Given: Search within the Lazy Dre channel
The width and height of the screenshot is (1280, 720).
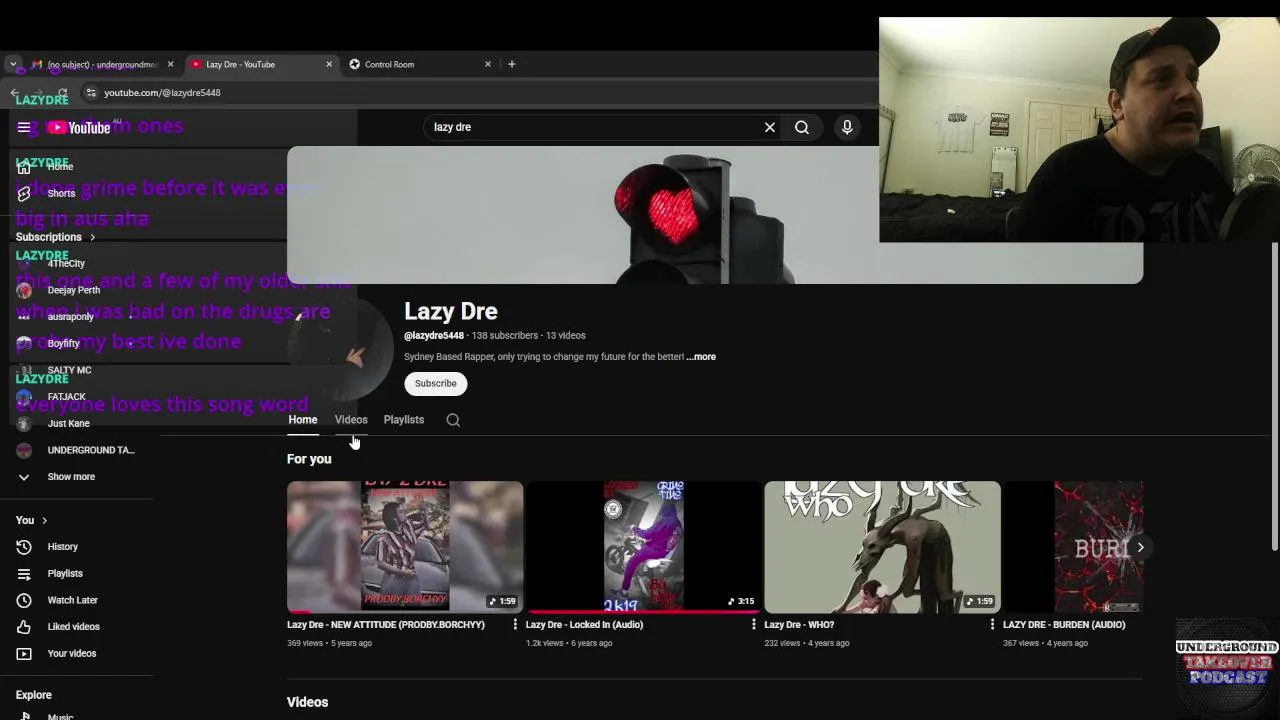Looking at the screenshot, I should pos(453,420).
